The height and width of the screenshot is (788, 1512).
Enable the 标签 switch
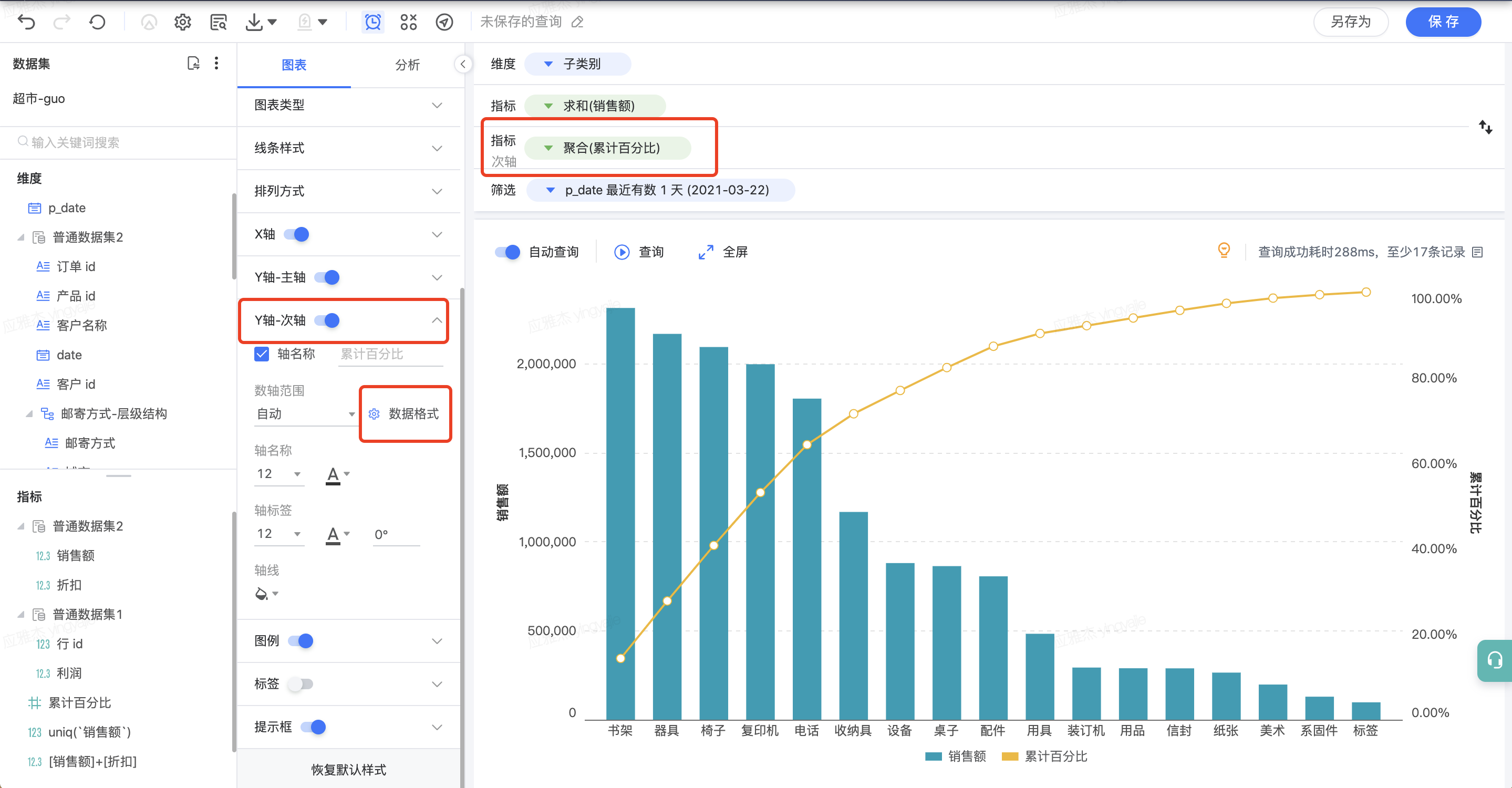[x=301, y=683]
